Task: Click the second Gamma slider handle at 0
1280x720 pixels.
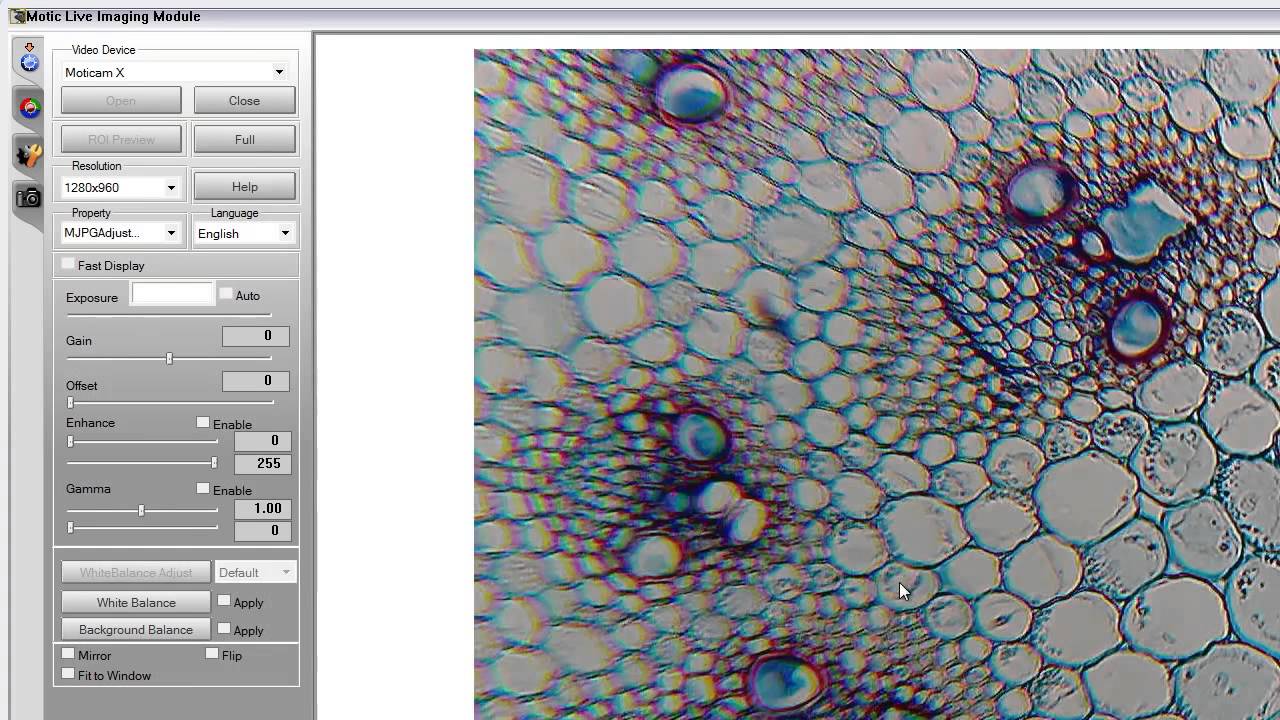Action: click(x=70, y=527)
